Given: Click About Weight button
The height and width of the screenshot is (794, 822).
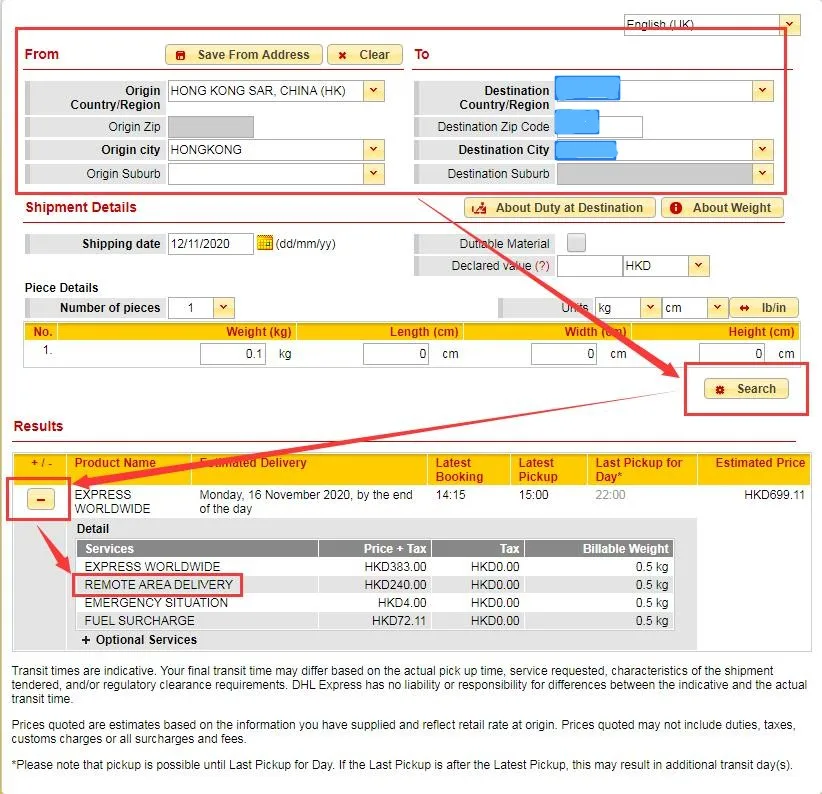Looking at the screenshot, I should (722, 208).
